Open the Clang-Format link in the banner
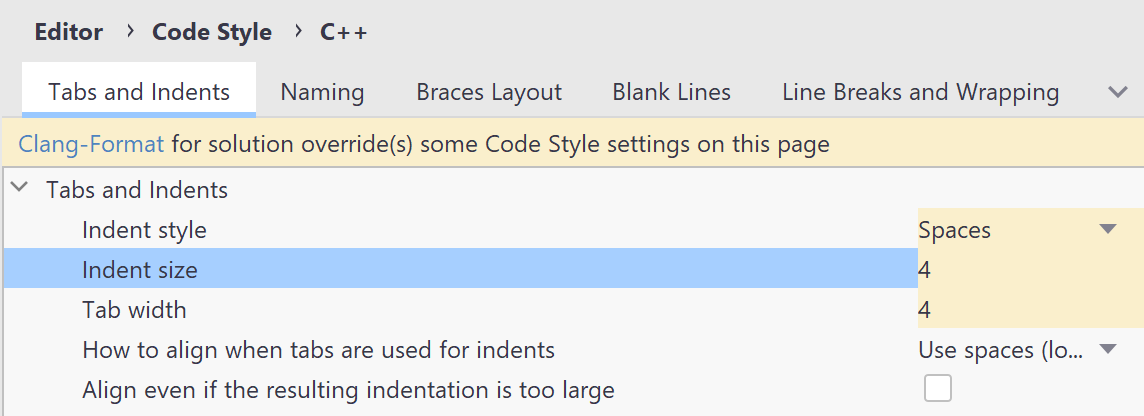Screen dimensions: 1144x416 pyautogui.click(x=91, y=145)
